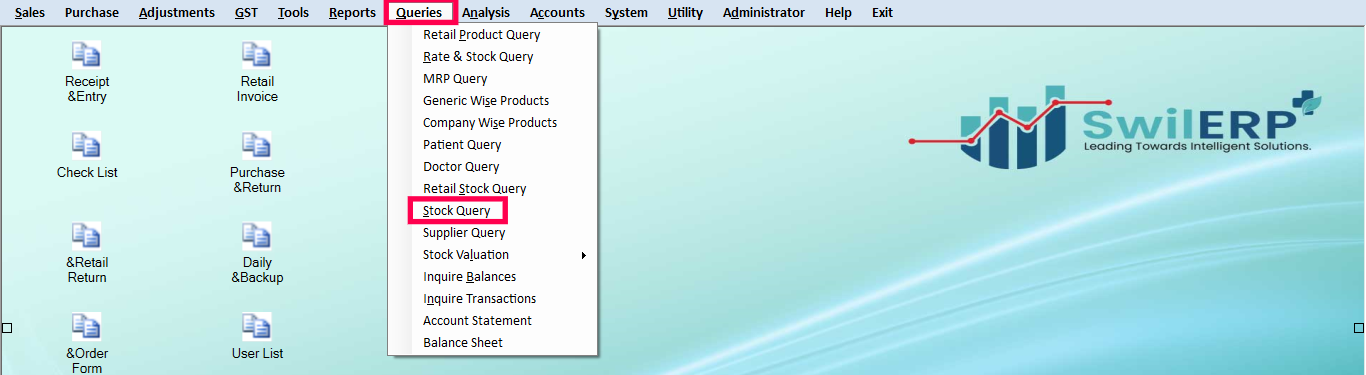Choose Company Wise Products

[x=492, y=123]
